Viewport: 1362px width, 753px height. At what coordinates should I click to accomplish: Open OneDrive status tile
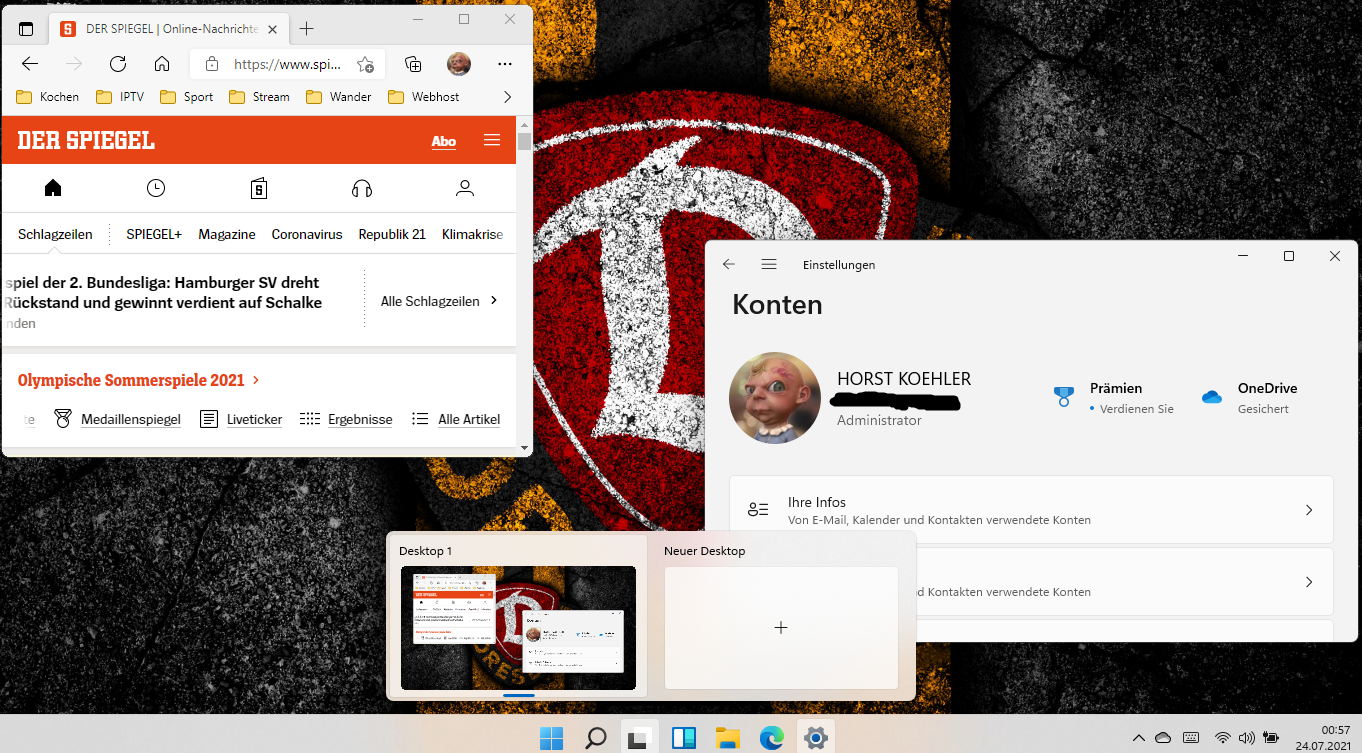tap(1250, 397)
